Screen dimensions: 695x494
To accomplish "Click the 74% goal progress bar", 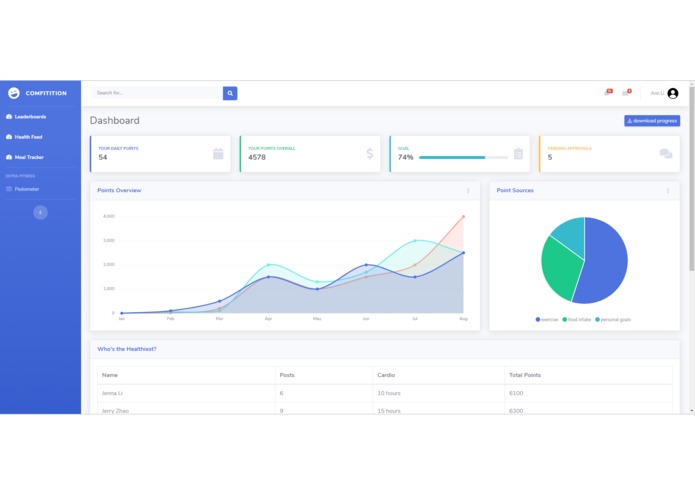I will [x=463, y=157].
